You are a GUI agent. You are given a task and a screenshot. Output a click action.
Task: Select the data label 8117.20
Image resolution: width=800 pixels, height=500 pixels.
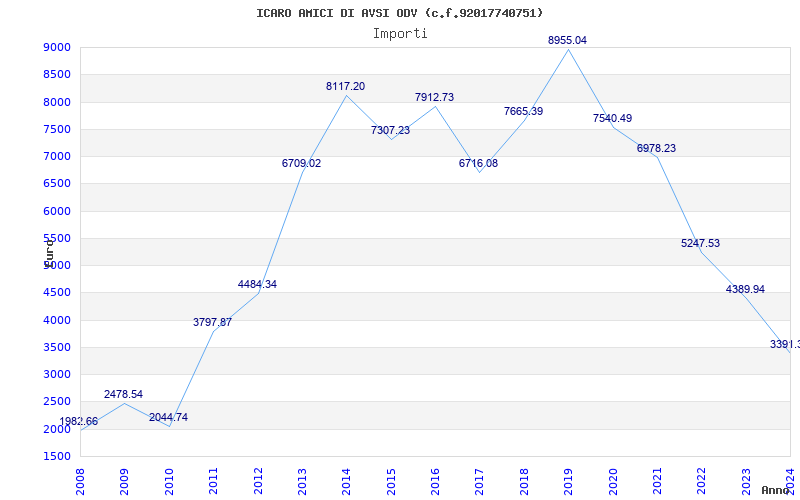point(345,86)
